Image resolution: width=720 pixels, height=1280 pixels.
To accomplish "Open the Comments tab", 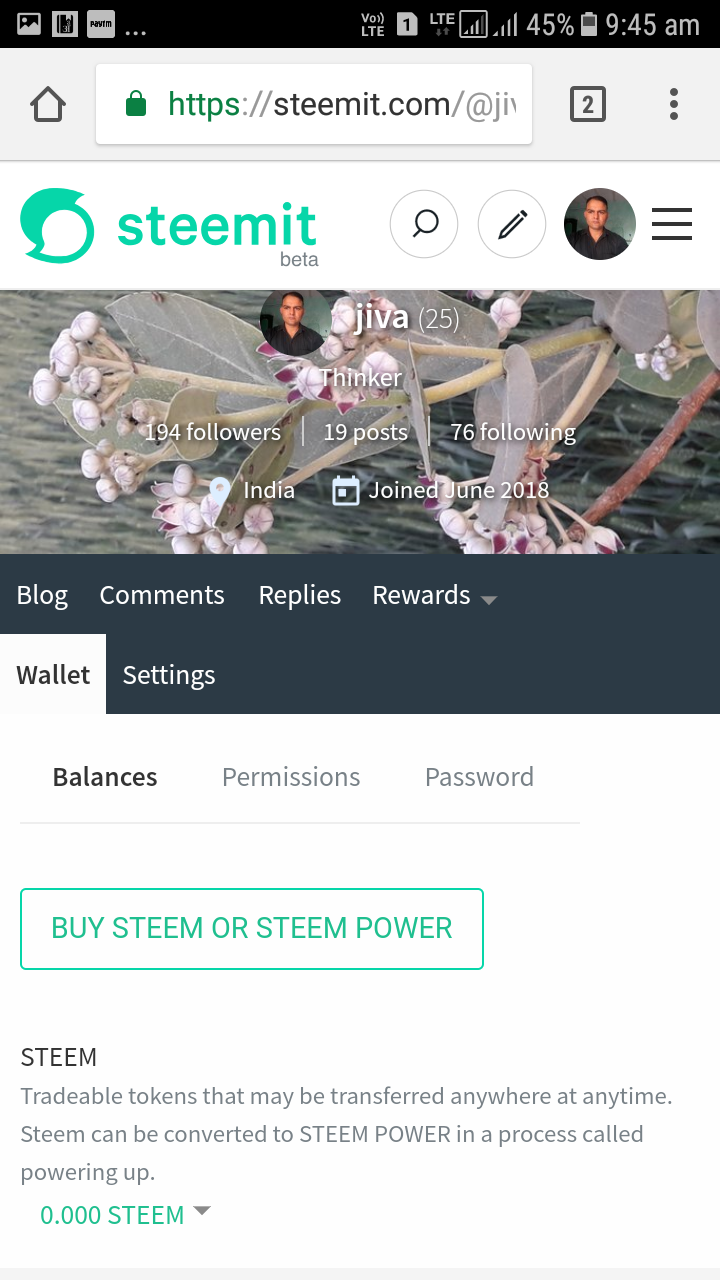I will [x=162, y=595].
